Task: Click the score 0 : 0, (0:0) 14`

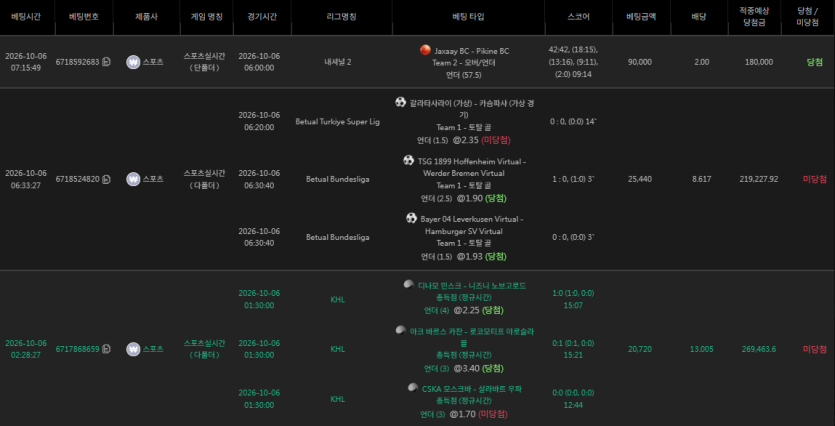Action: (573, 122)
